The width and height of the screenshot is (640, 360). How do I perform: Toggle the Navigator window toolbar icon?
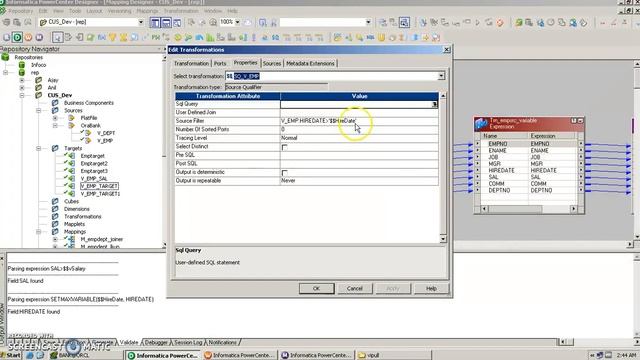[x=155, y=22]
